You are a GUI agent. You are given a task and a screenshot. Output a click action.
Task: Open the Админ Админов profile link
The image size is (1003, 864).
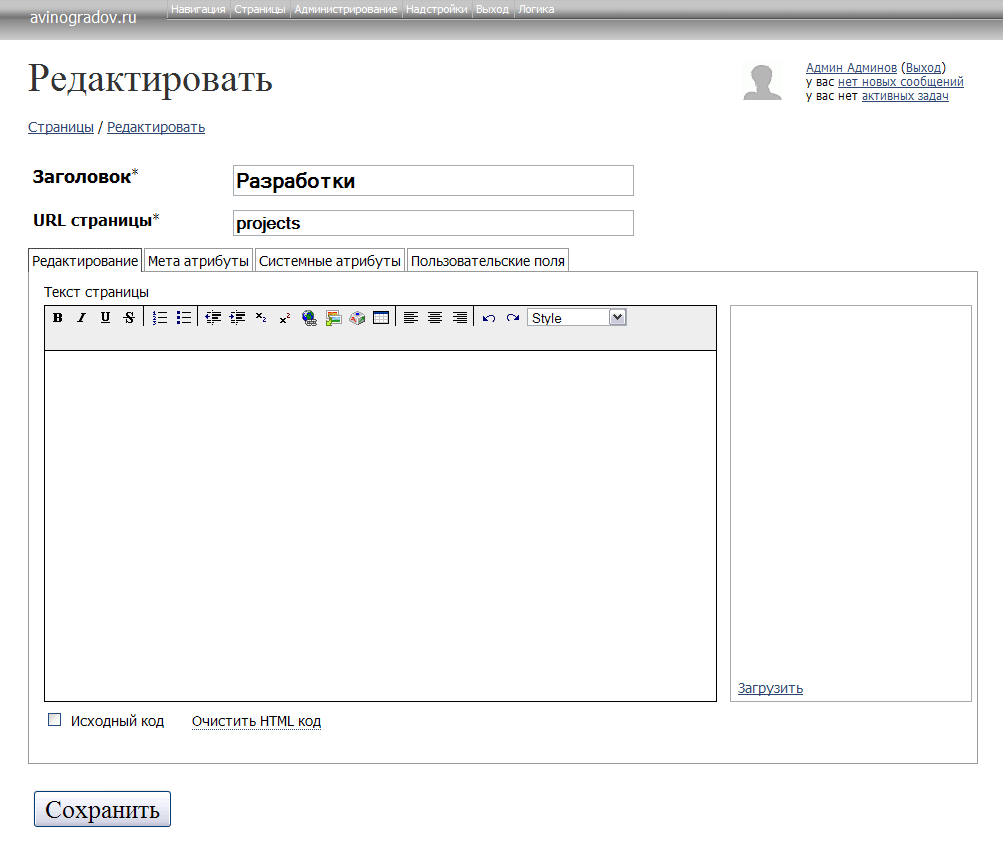click(x=851, y=67)
